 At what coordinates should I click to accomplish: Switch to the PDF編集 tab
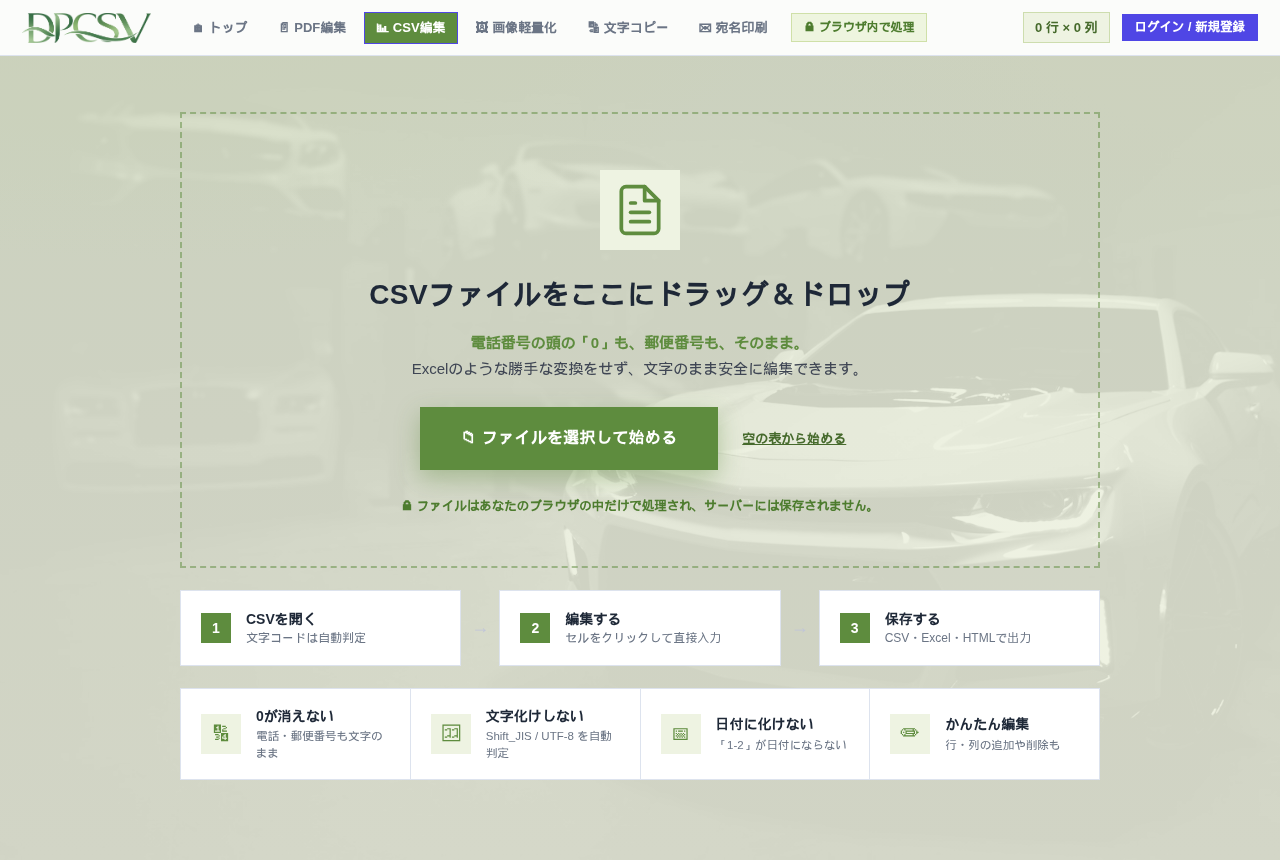pyautogui.click(x=312, y=28)
